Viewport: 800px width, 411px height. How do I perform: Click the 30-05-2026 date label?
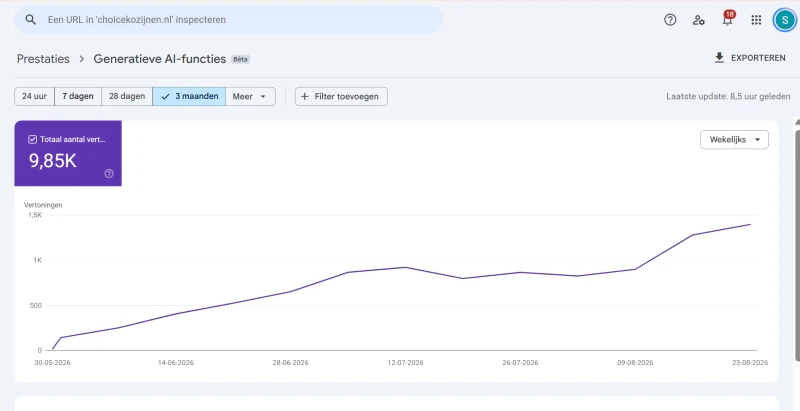click(x=53, y=363)
